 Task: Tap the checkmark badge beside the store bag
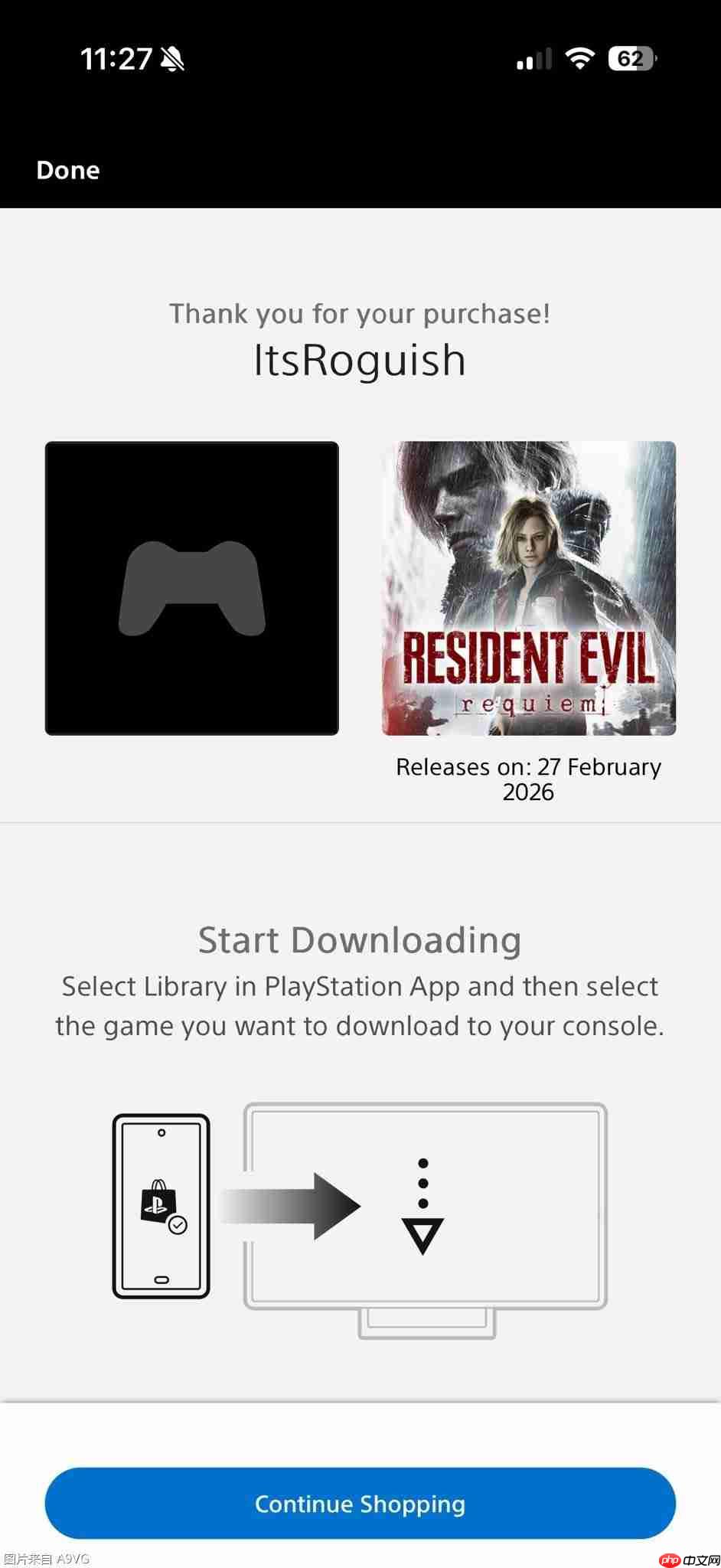(178, 1225)
